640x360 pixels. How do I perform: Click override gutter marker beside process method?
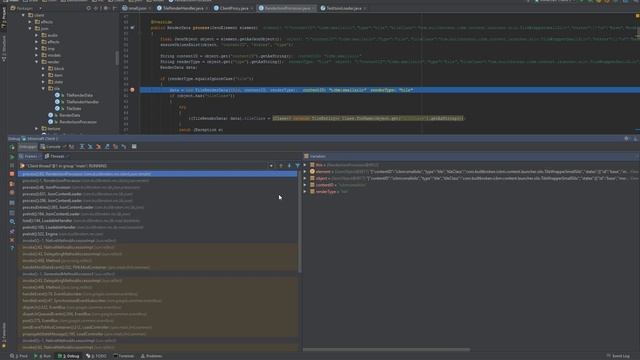pos(132,28)
